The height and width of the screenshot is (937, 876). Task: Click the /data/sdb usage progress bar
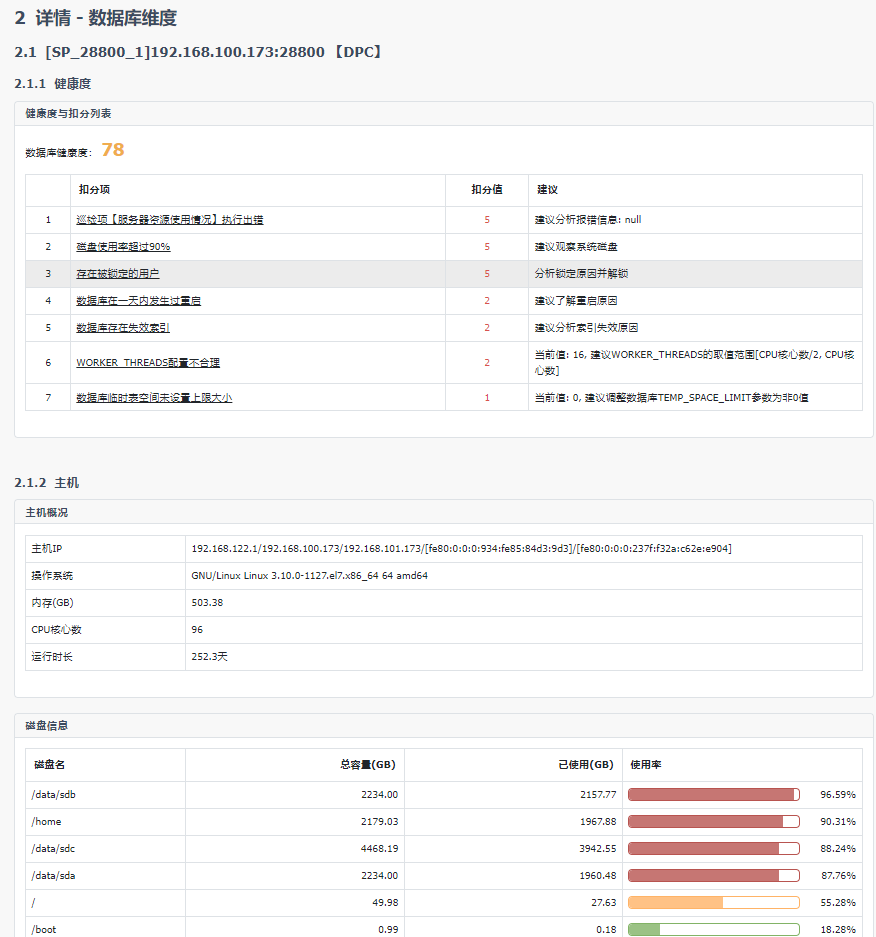click(x=713, y=794)
